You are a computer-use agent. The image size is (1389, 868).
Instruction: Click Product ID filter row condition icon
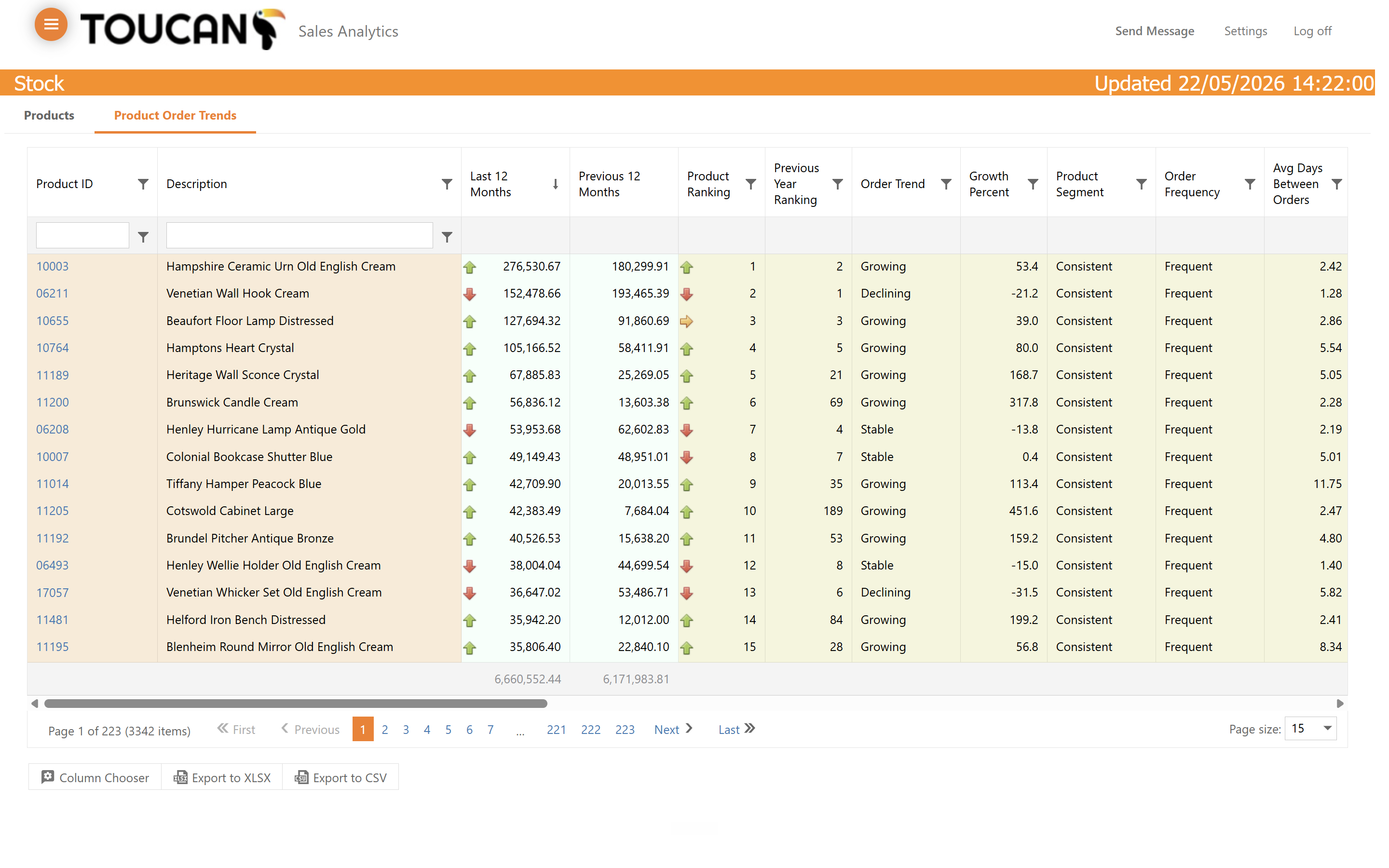143,236
